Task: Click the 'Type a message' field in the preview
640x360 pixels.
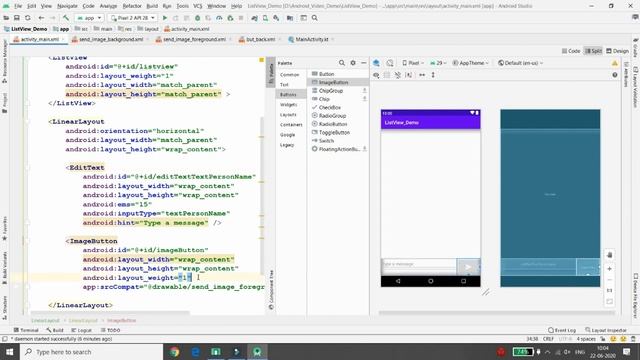Action: (x=419, y=264)
